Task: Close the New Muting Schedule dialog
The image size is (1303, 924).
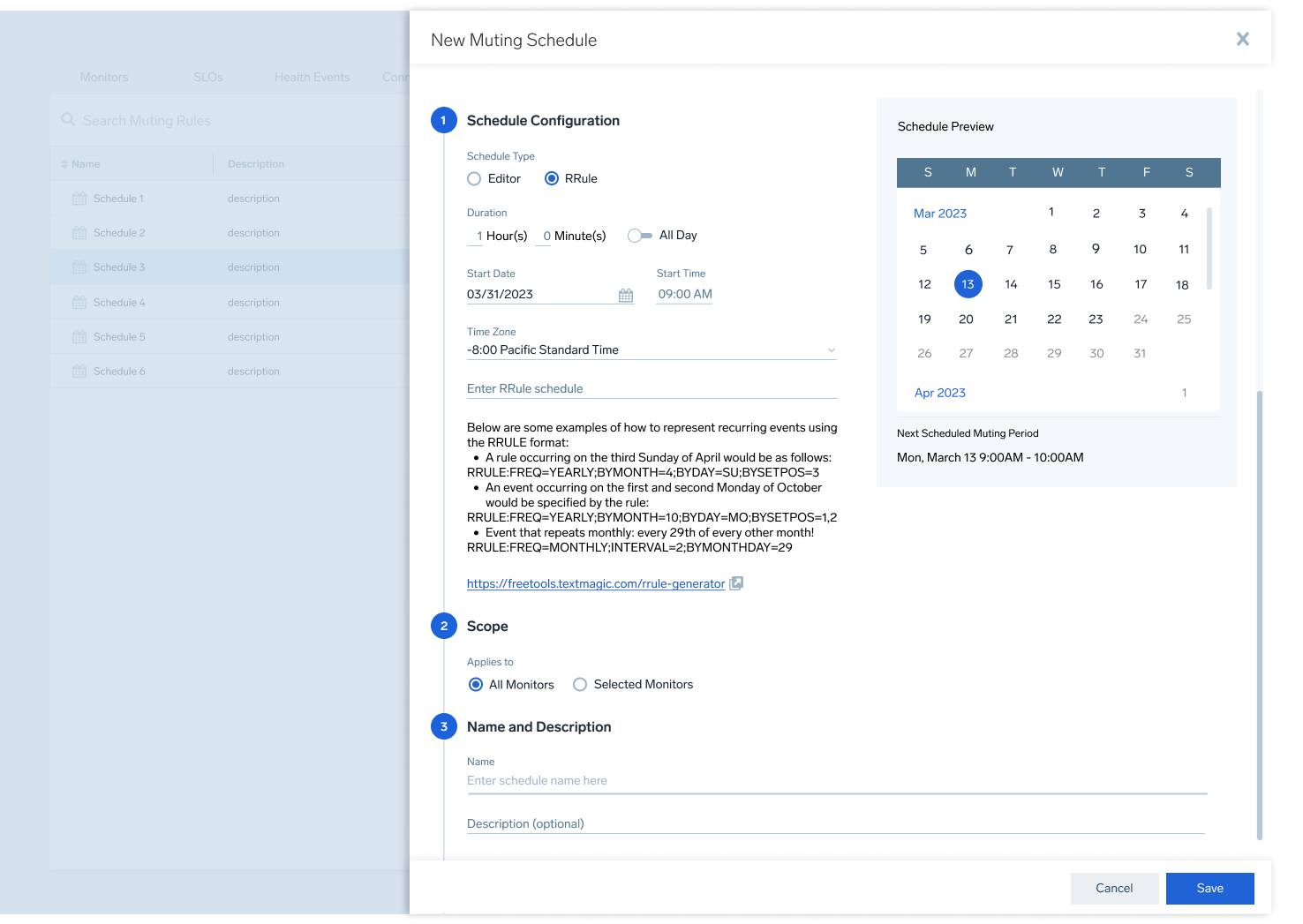Action: [1242, 39]
